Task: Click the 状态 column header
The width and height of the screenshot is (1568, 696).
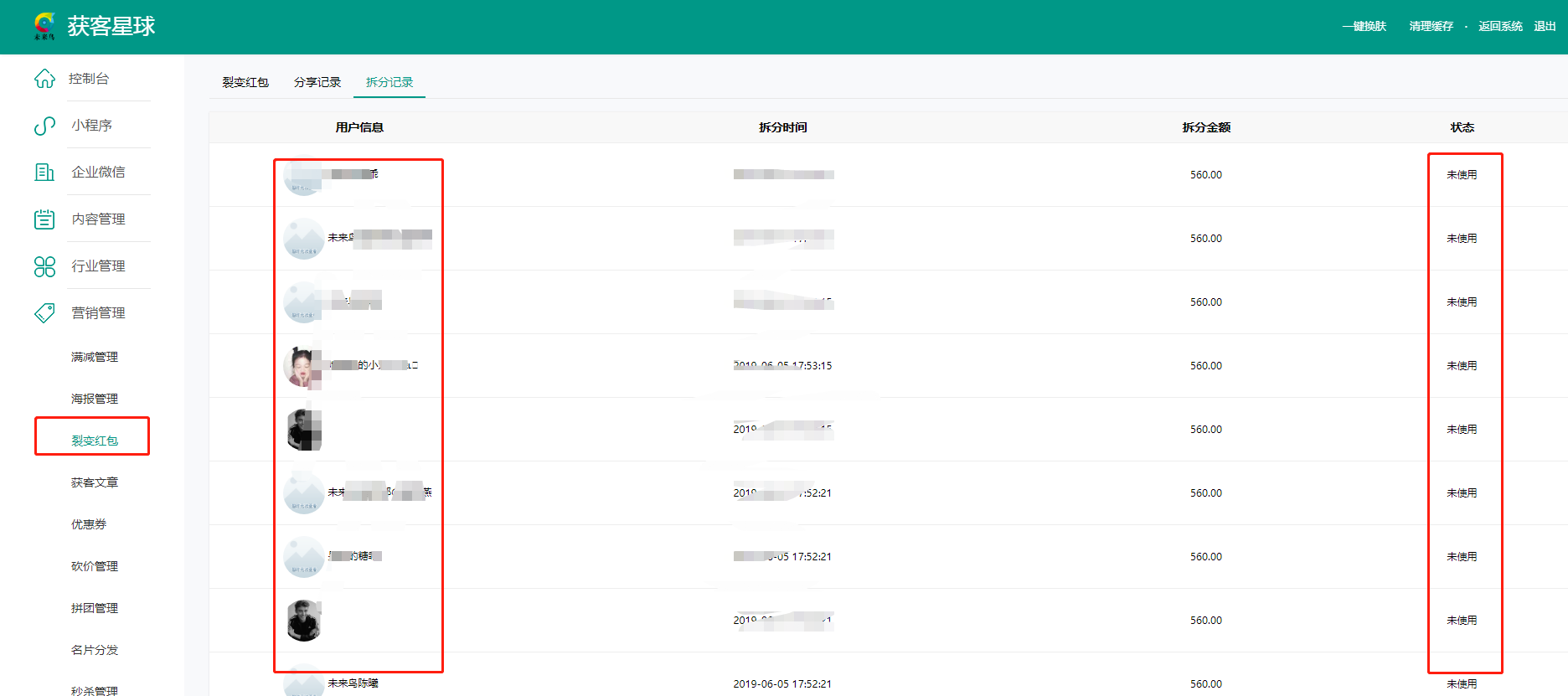Action: coord(1462,127)
